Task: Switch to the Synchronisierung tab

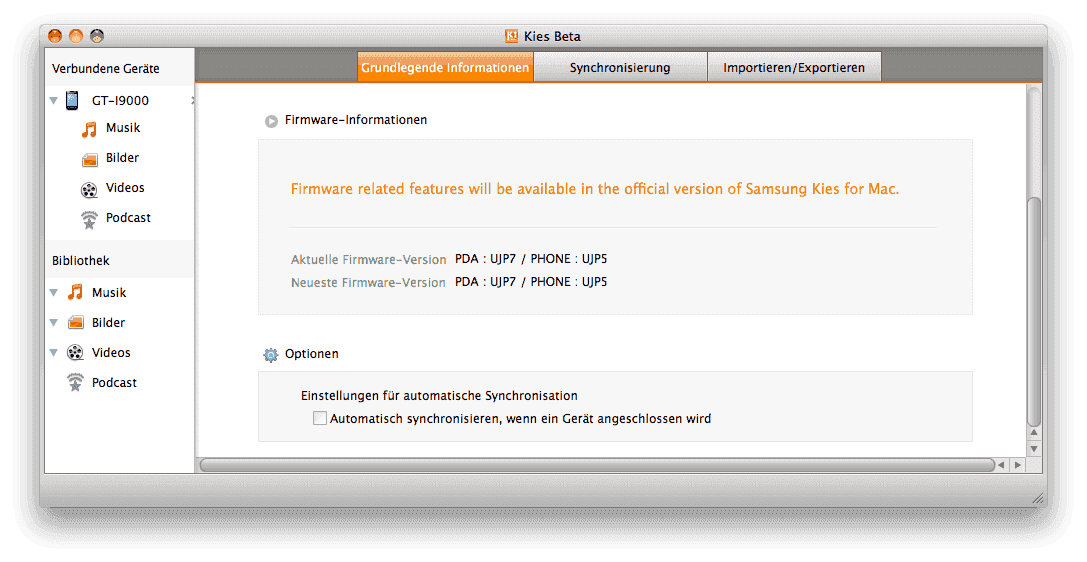Action: (x=620, y=67)
